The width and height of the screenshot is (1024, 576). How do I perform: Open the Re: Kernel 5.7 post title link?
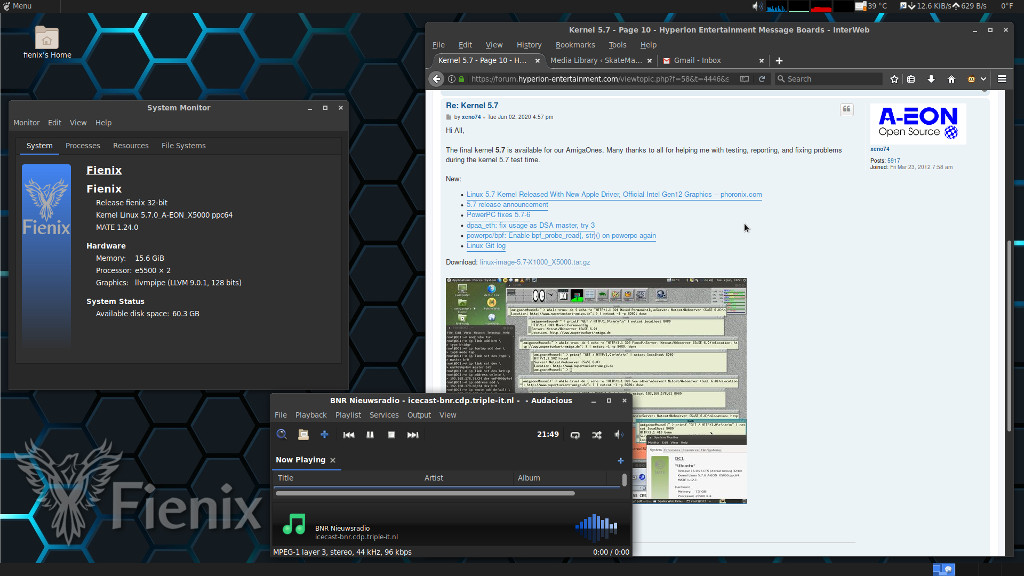pyautogui.click(x=472, y=105)
